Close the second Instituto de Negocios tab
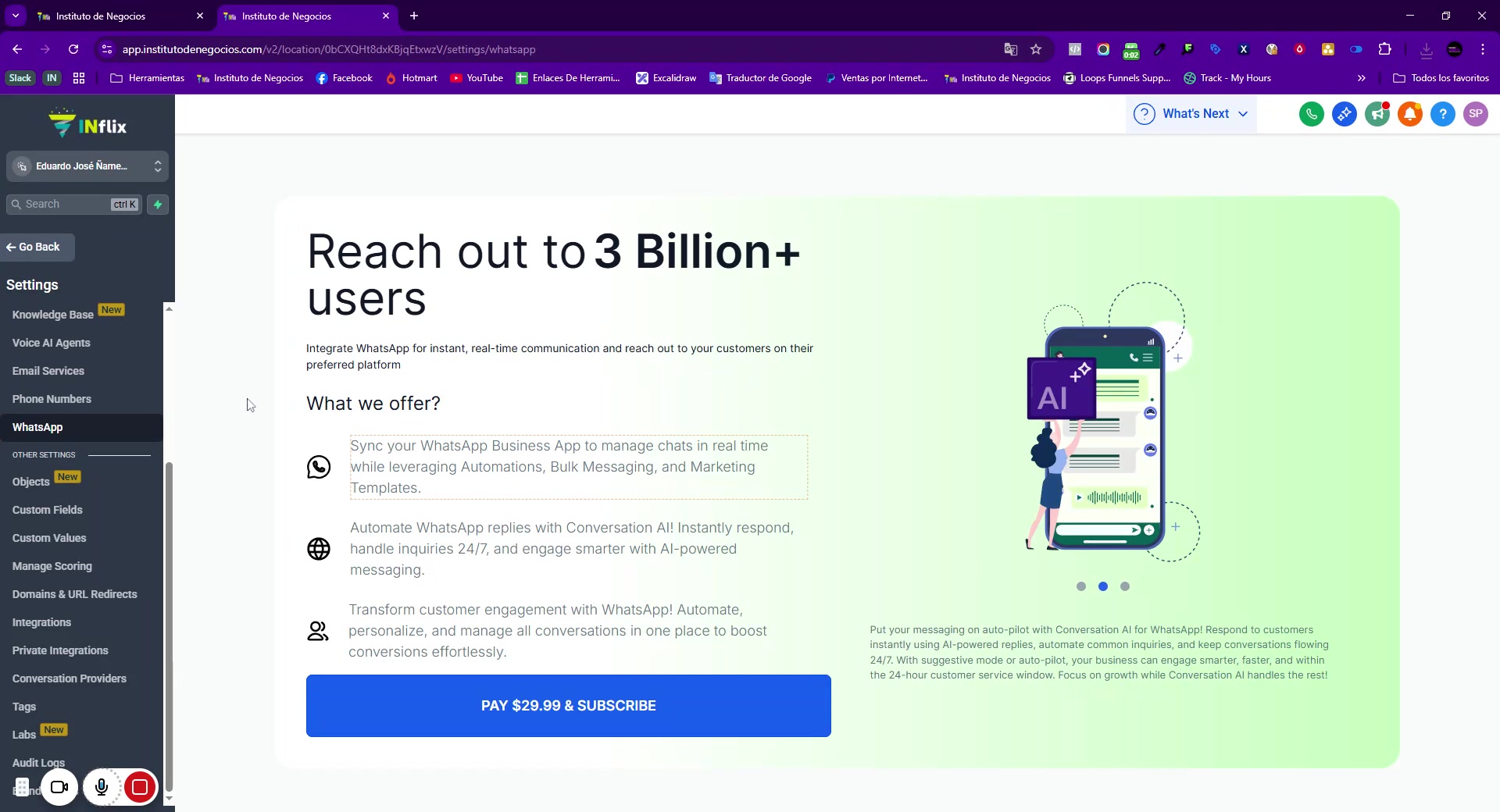The image size is (1500, 812). 385,16
